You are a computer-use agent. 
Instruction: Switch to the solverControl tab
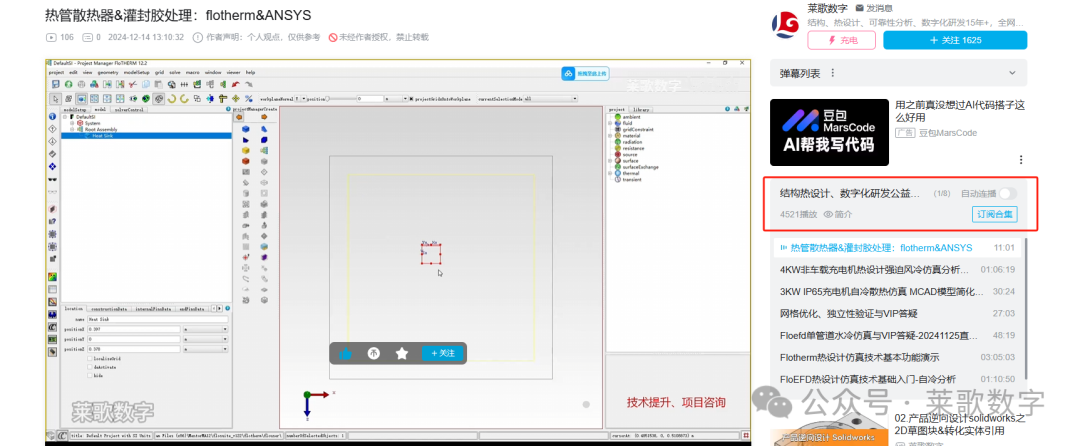coord(129,109)
